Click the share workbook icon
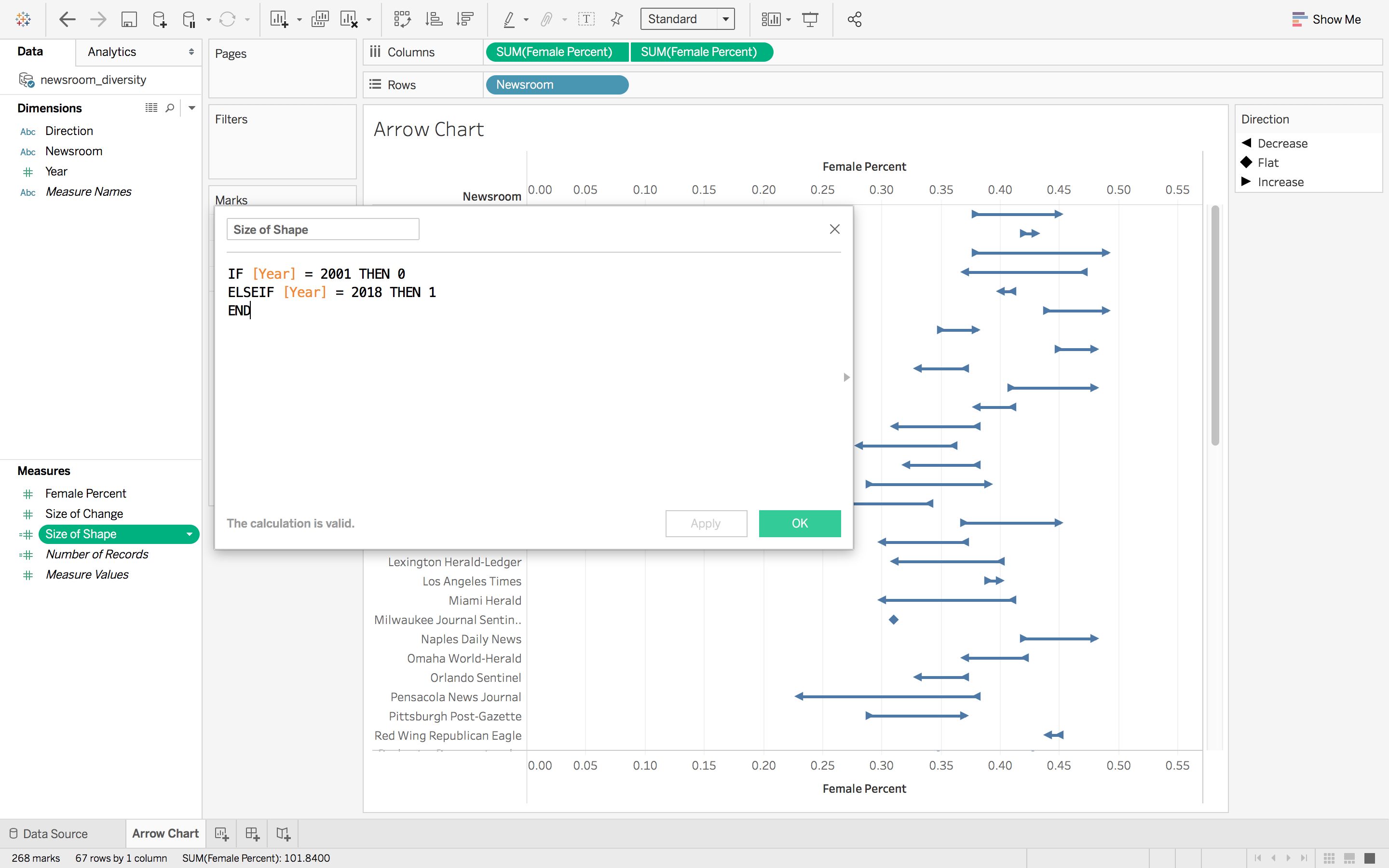This screenshot has height=868, width=1389. (854, 19)
